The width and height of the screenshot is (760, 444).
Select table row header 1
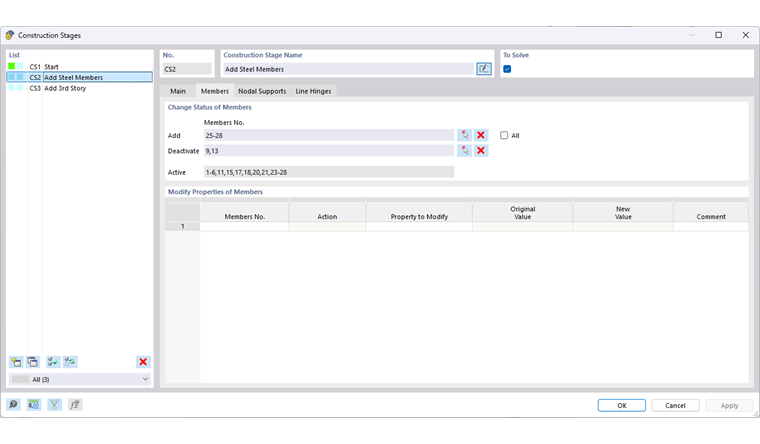pyautogui.click(x=182, y=226)
